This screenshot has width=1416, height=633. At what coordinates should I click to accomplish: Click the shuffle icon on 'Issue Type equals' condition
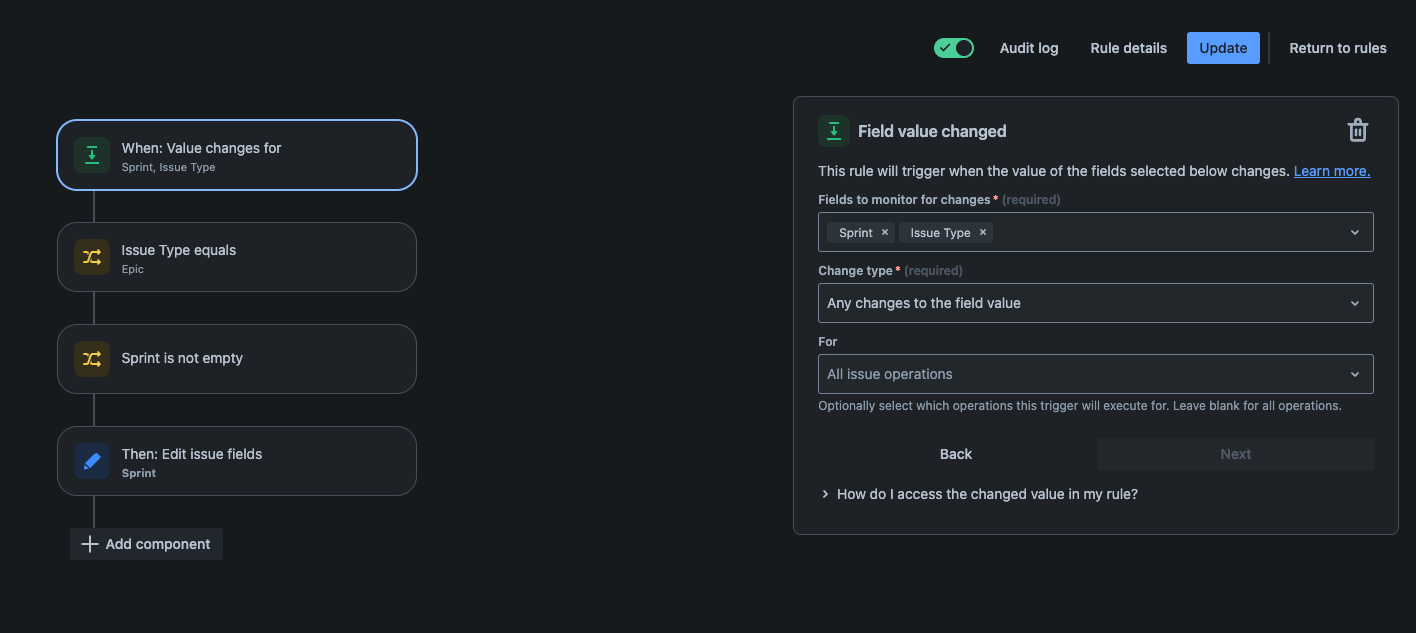tap(92, 257)
